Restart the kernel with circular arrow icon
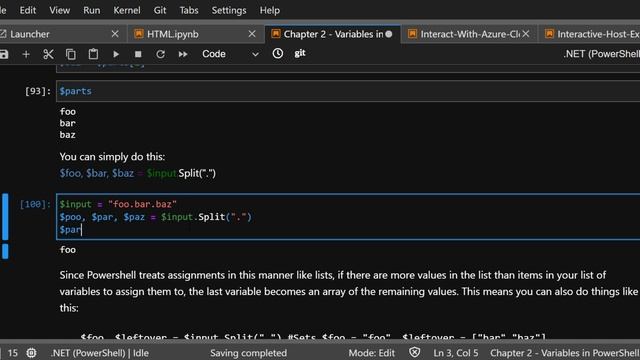 coord(160,54)
